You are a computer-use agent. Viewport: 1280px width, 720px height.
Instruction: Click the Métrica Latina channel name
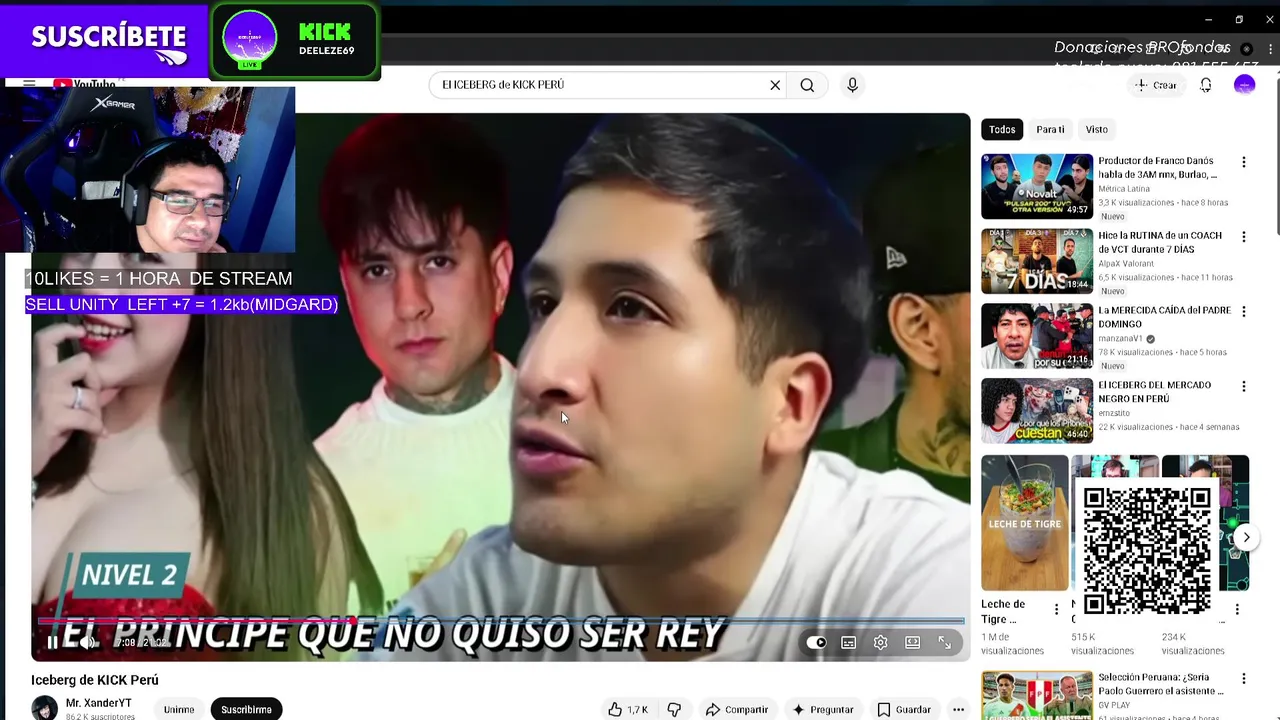1124,188
